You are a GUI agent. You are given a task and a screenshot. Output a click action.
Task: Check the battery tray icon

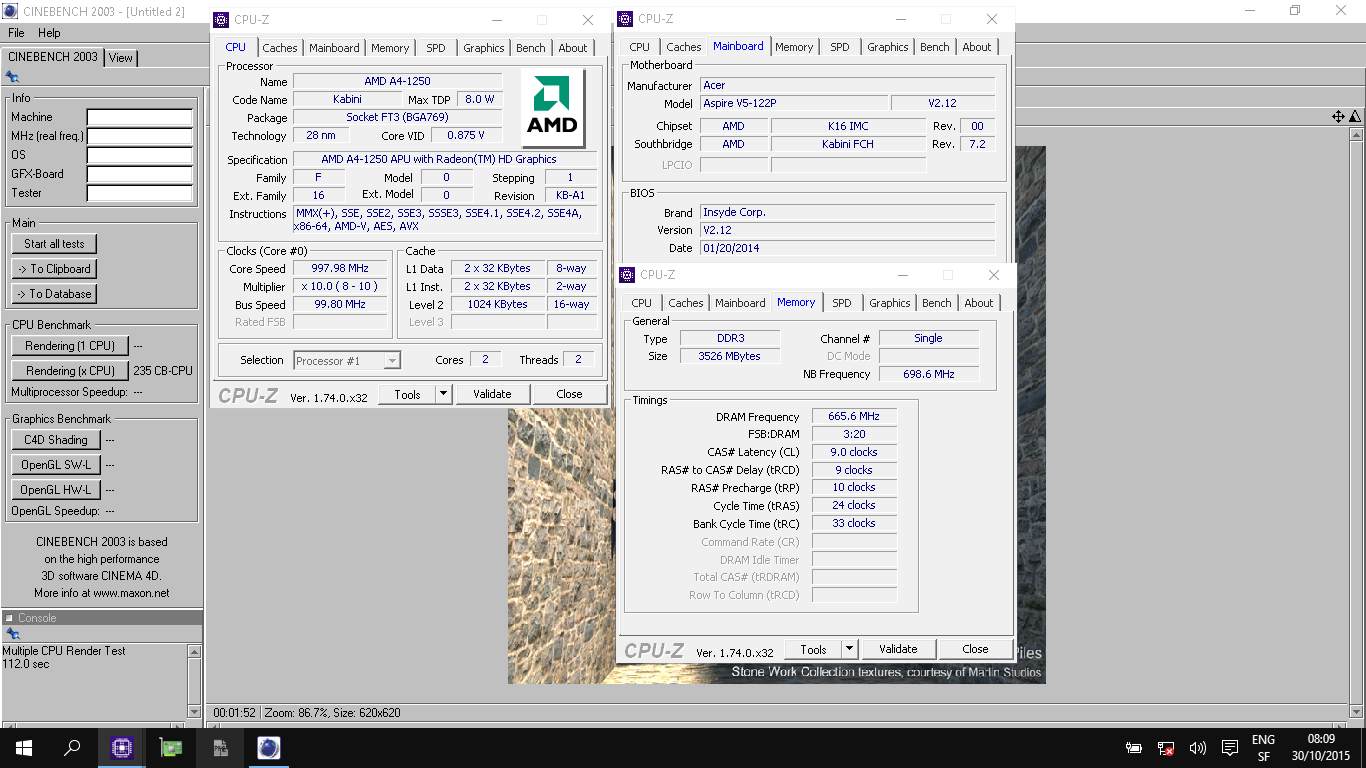point(1134,748)
